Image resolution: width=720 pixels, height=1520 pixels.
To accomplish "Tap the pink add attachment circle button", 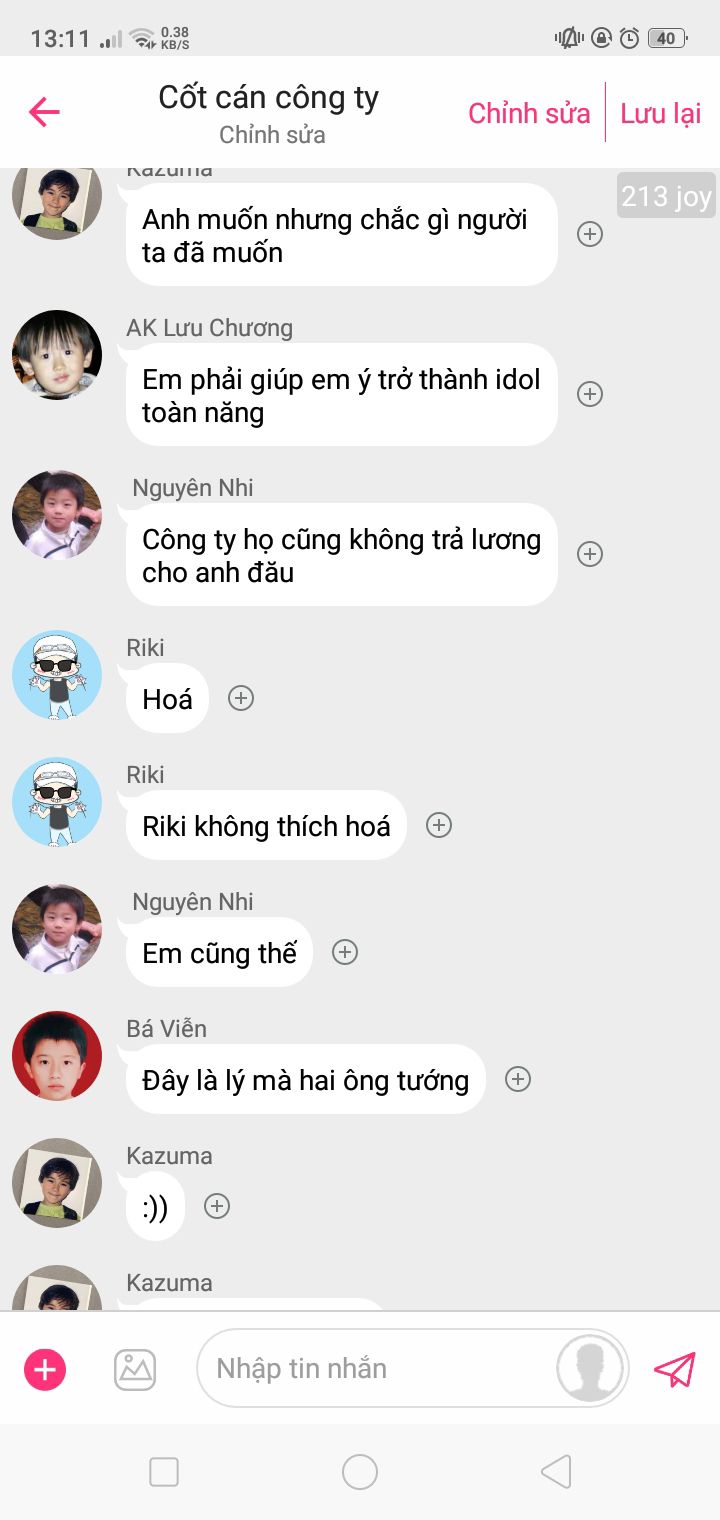I will (45, 1369).
